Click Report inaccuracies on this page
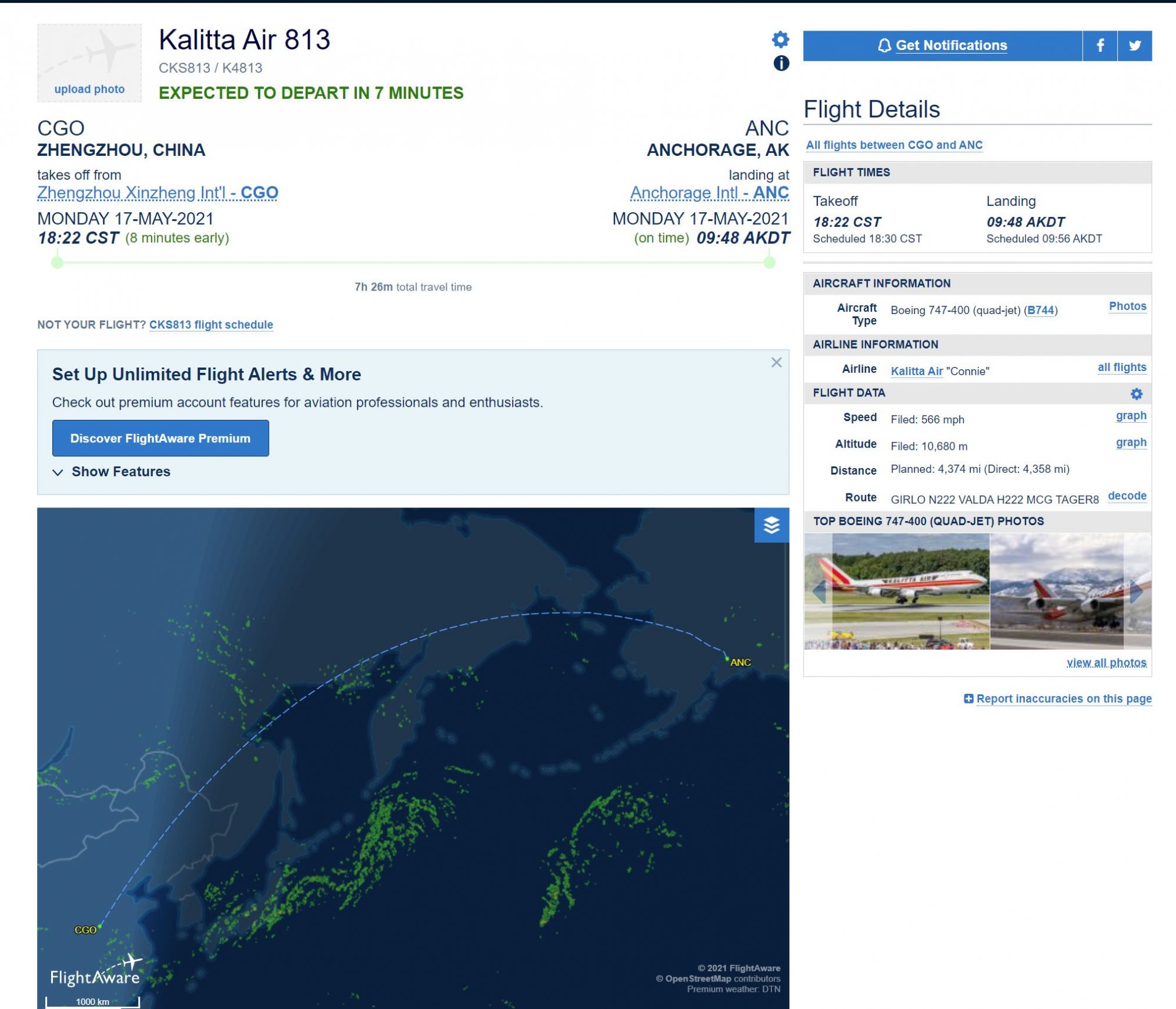This screenshot has width=1176, height=1009. pos(1058,699)
